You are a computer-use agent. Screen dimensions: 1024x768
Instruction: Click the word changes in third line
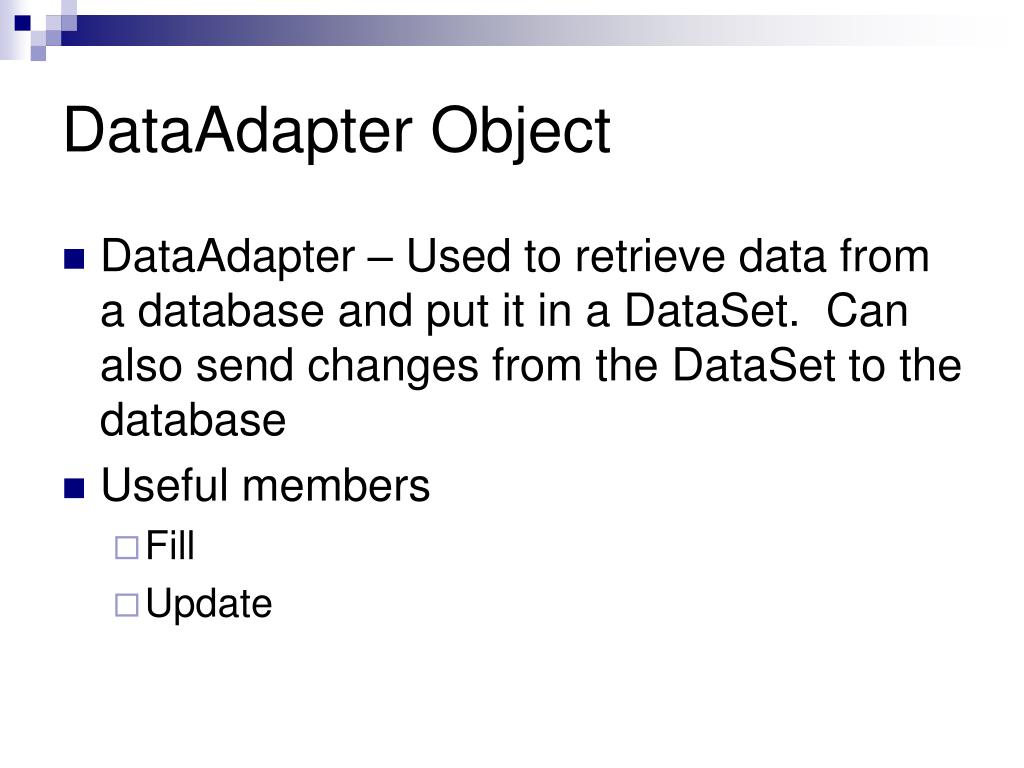(x=393, y=368)
